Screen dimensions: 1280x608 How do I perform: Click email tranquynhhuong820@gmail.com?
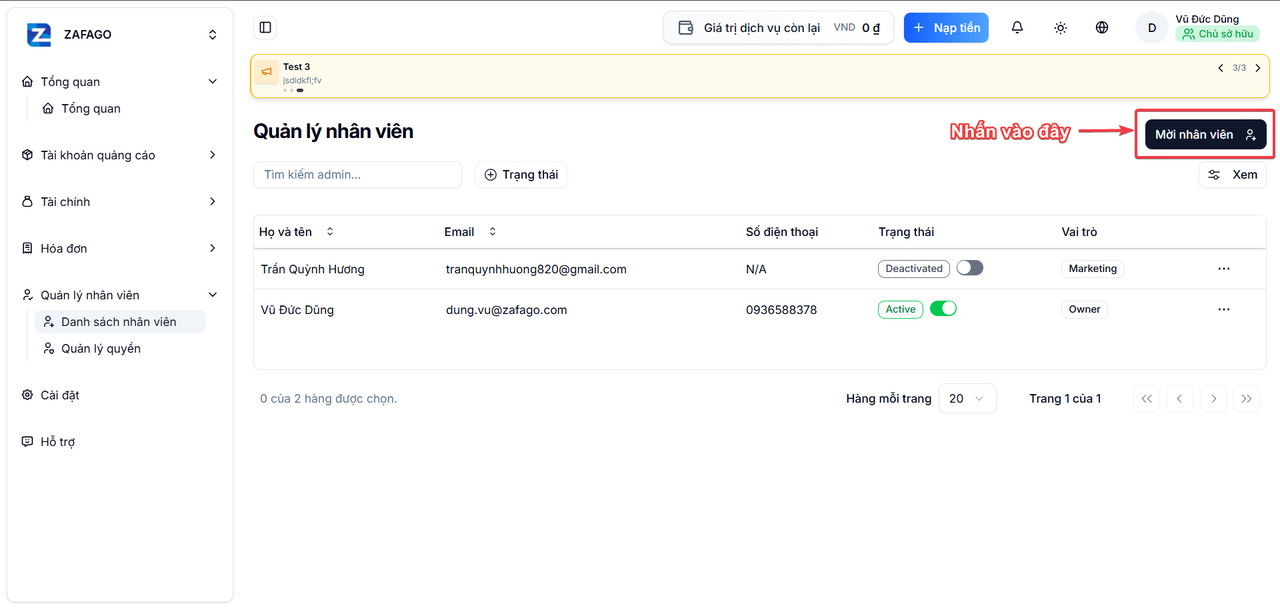[x=536, y=269]
